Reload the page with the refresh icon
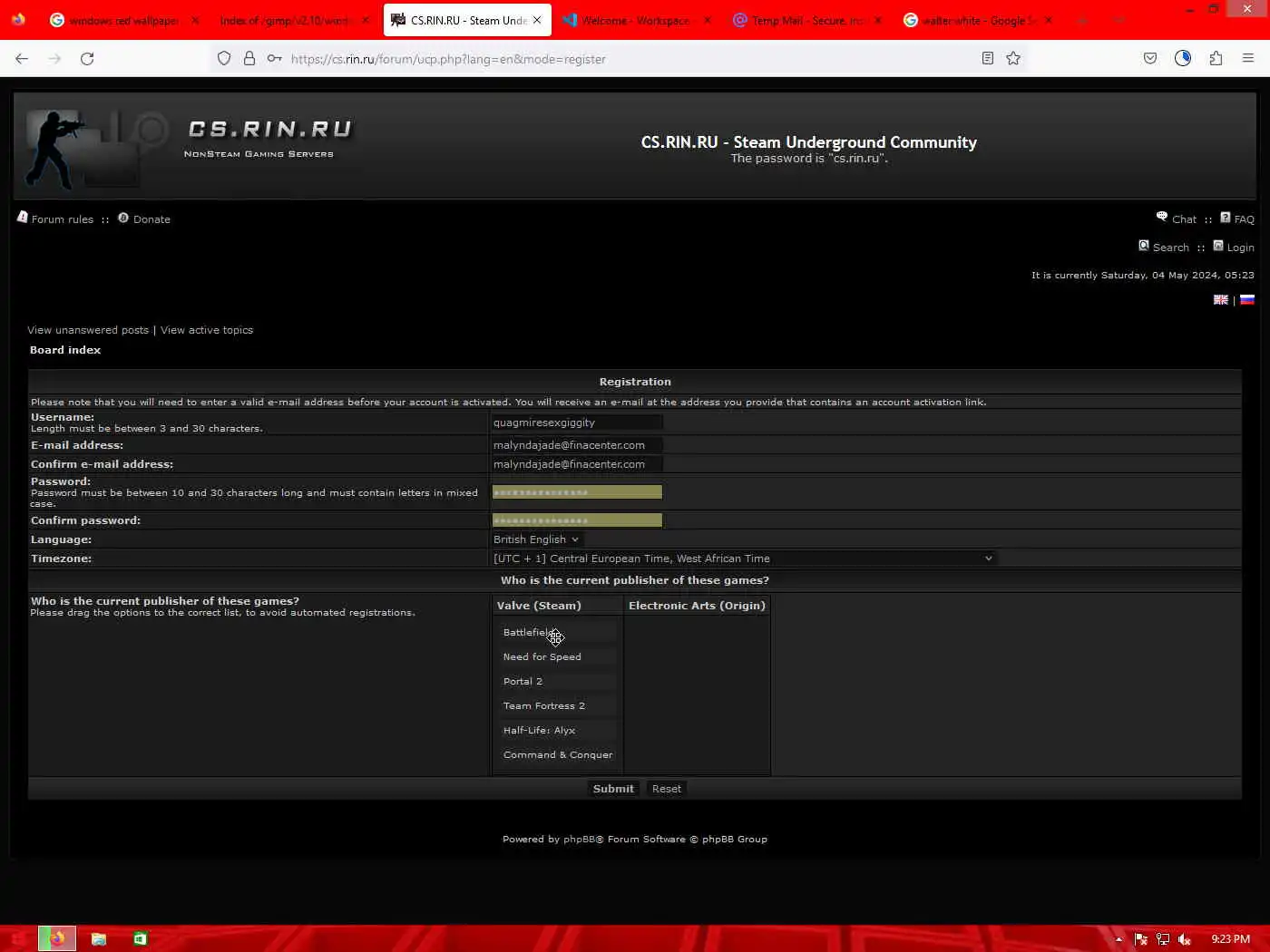This screenshot has width=1270, height=952. [x=87, y=59]
